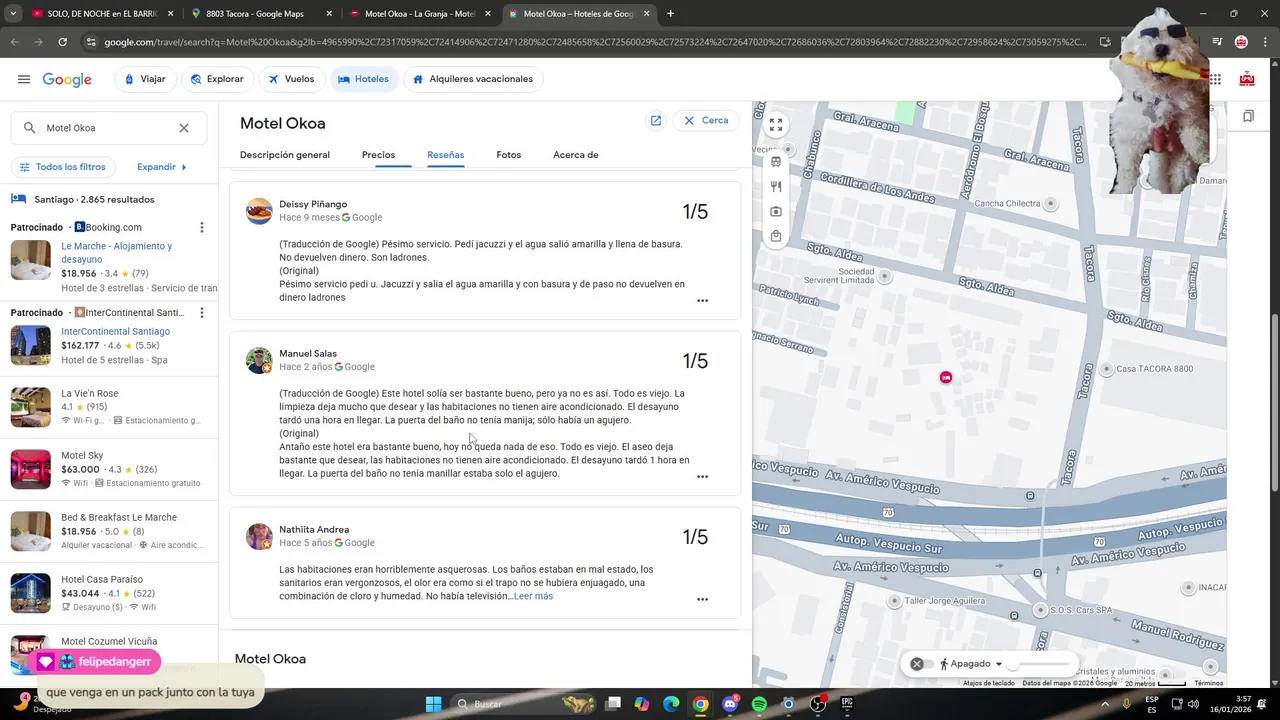Select Bed & Breakfast Le Marche listing
Image resolution: width=1280 pixels, height=720 pixels.
click(109, 531)
